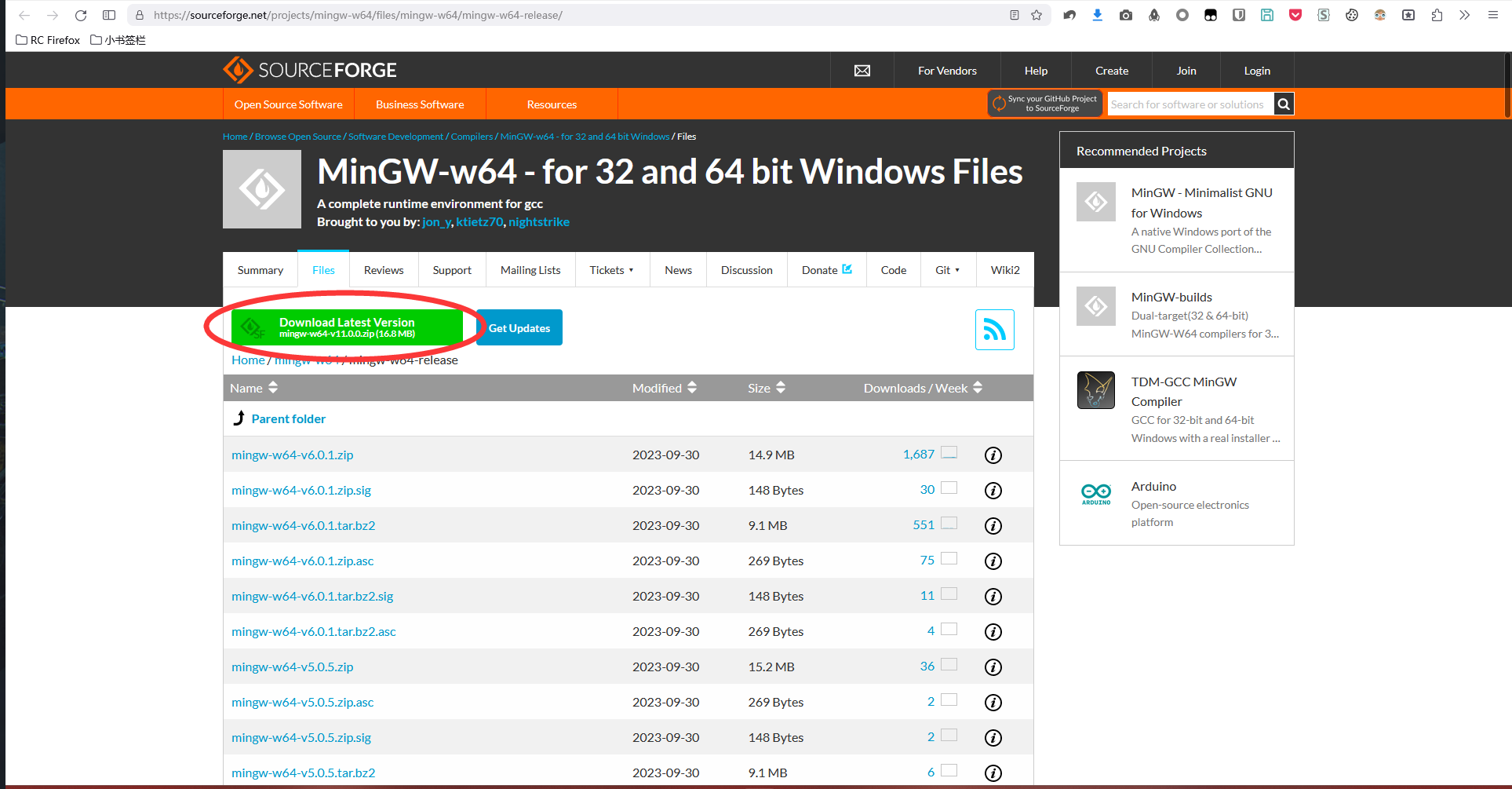Go back with the browser back arrow
Screen dimensions: 1512x789
[24, 15]
